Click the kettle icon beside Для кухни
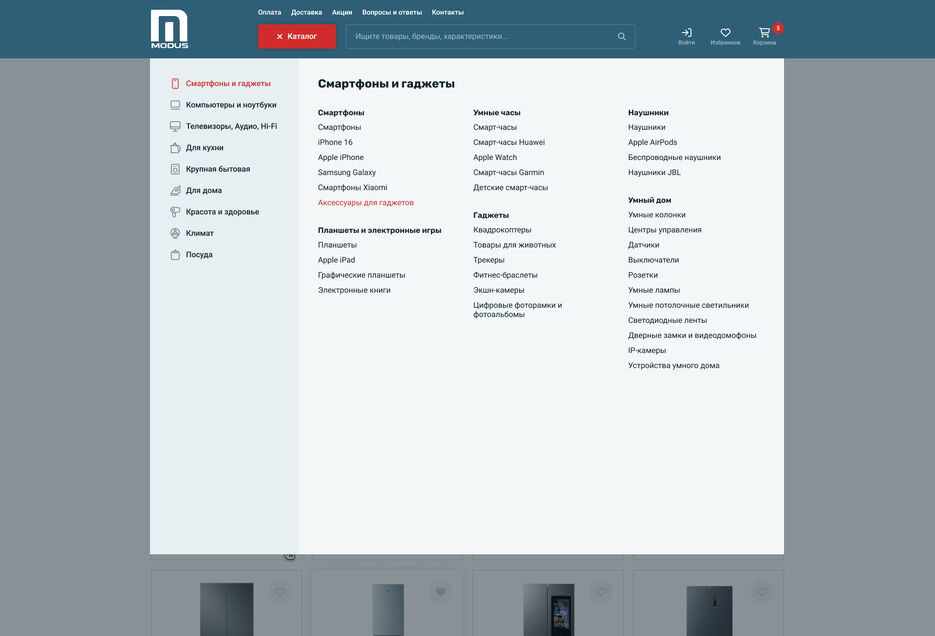935x636 pixels. 175,148
